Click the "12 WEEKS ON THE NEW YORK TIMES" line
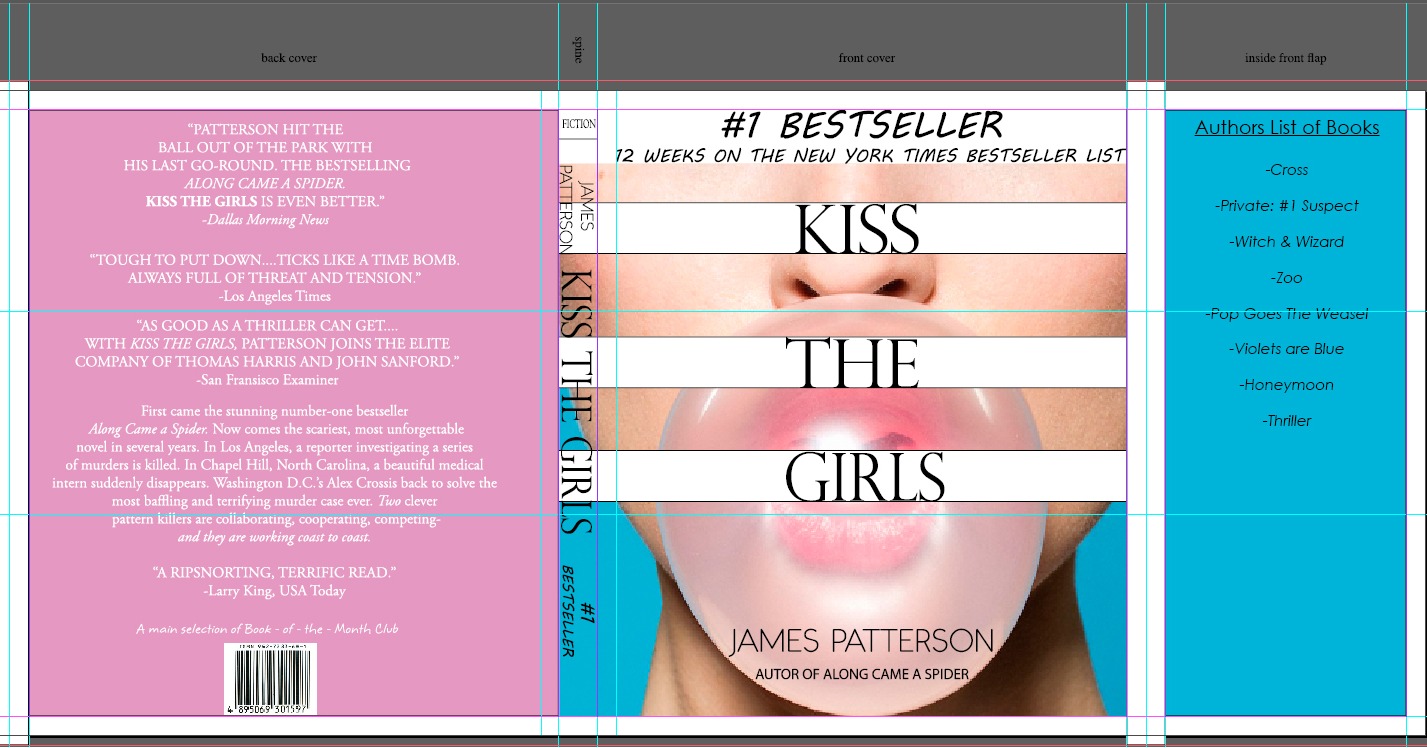The width and height of the screenshot is (1427, 748). [870, 156]
